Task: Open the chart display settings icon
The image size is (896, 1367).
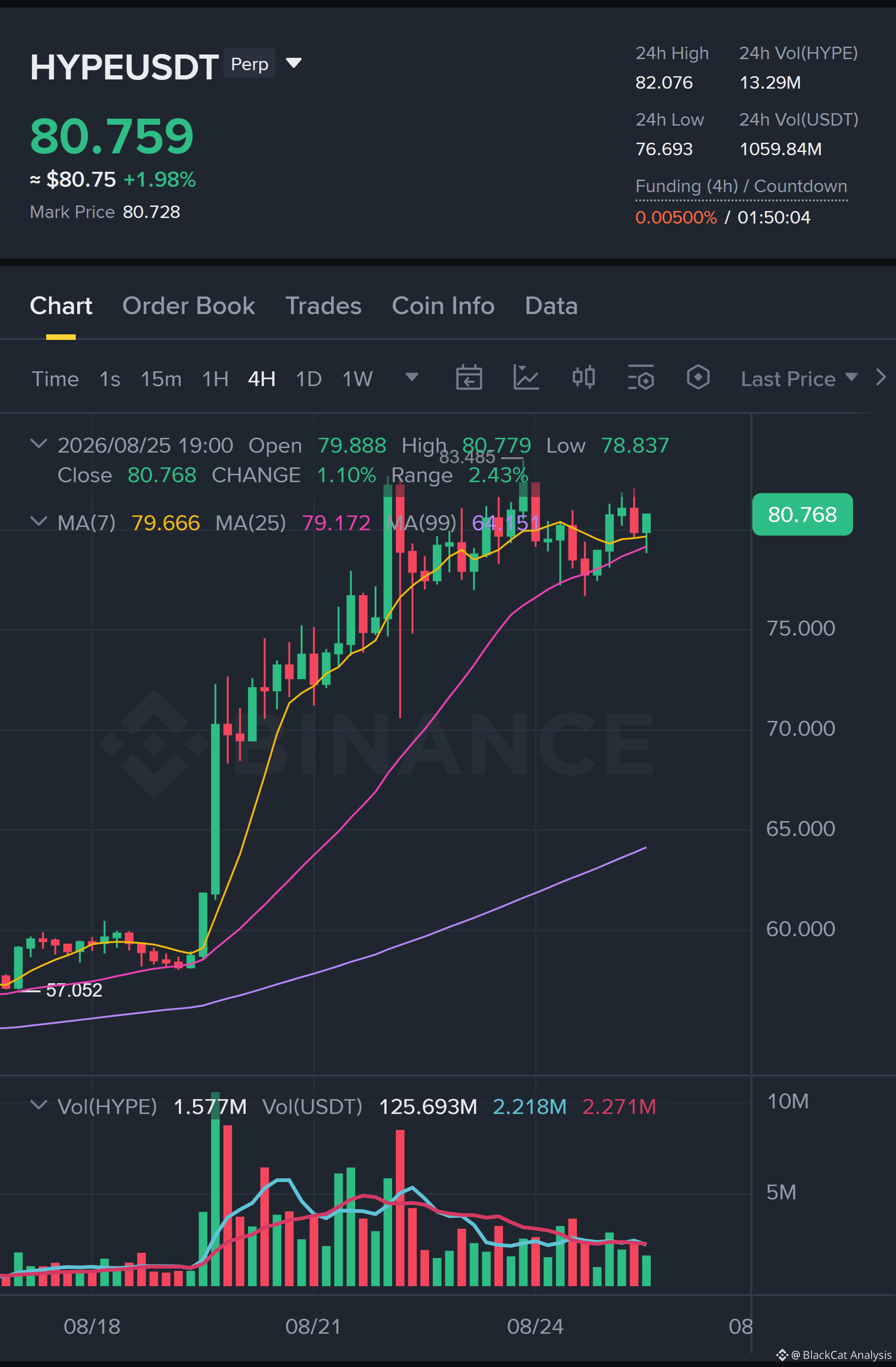Action: point(641,378)
